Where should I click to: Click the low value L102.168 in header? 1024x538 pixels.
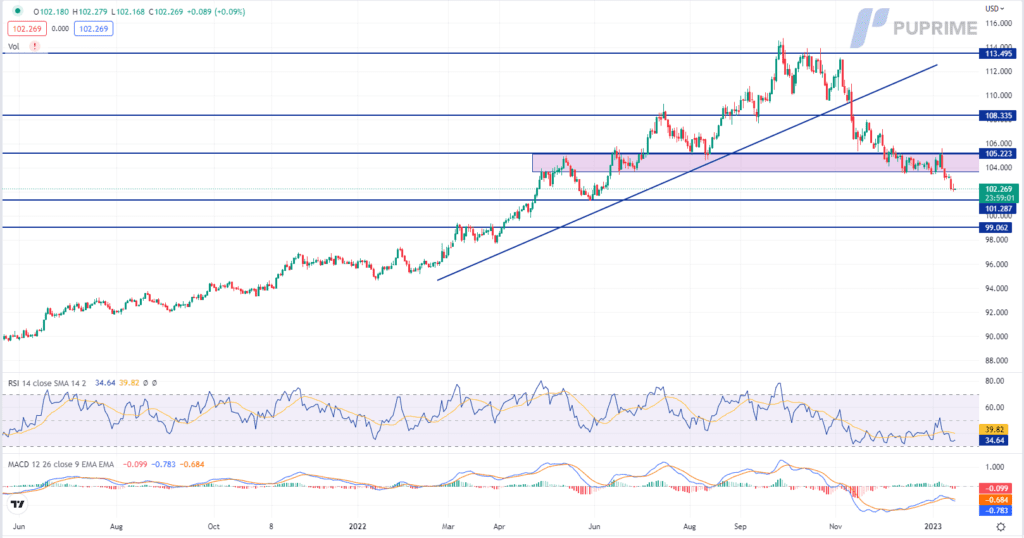(x=128, y=12)
